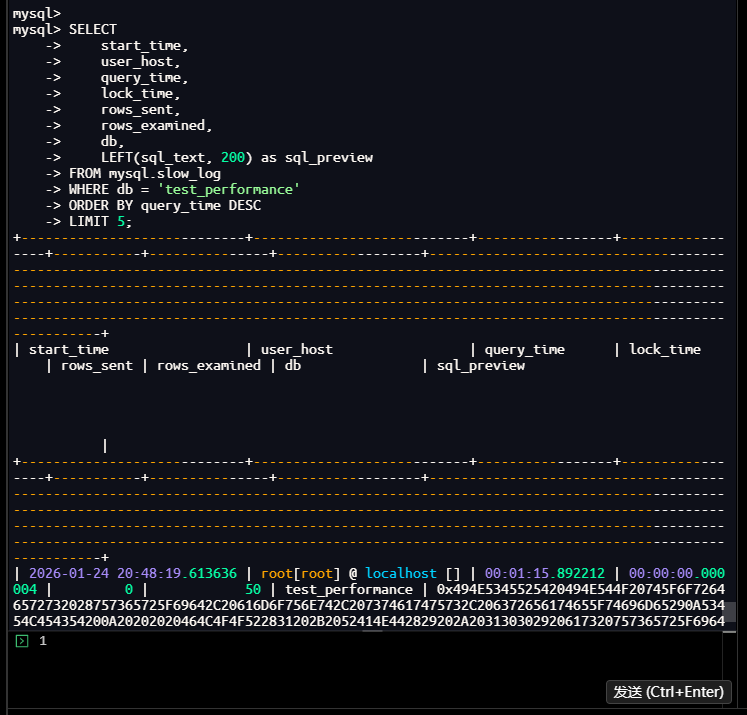Click the 'user_host' column header
This screenshot has height=715, width=747.
(296, 350)
